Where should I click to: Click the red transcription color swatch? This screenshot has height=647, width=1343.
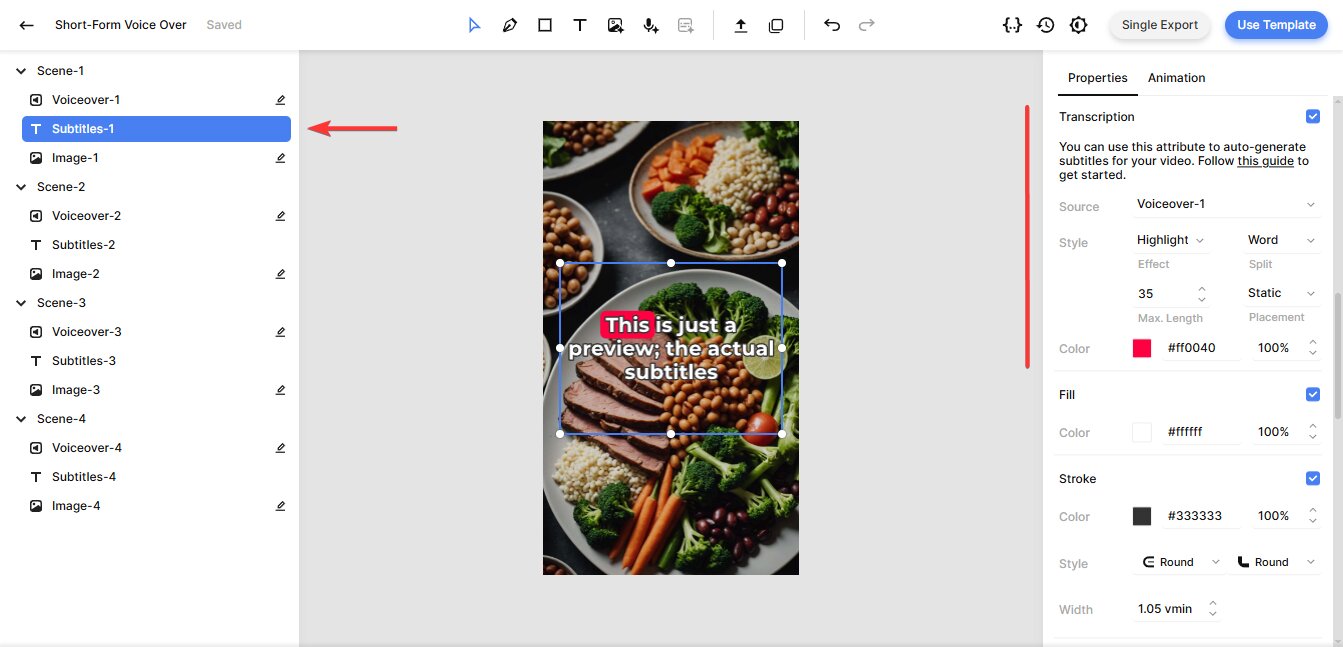(x=1142, y=349)
